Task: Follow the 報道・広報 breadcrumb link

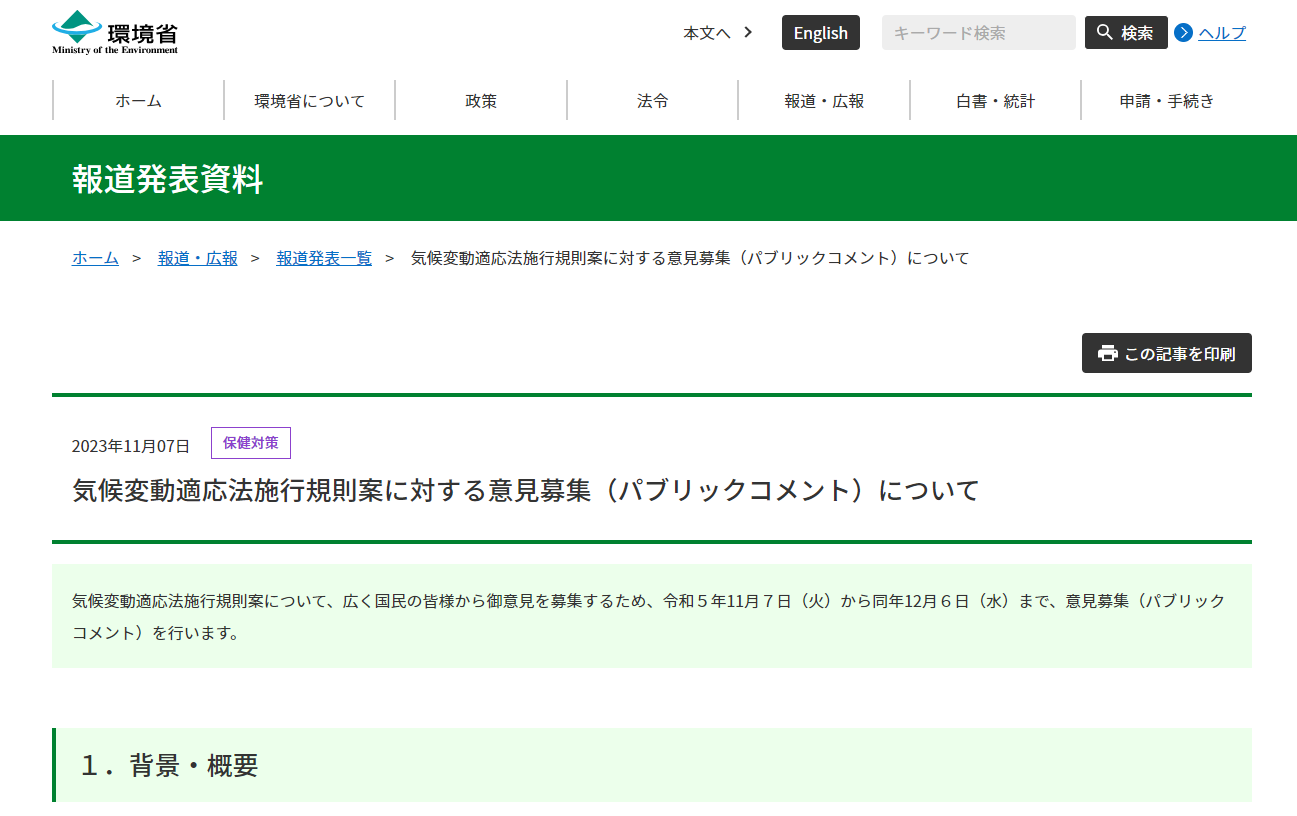Action: click(197, 257)
